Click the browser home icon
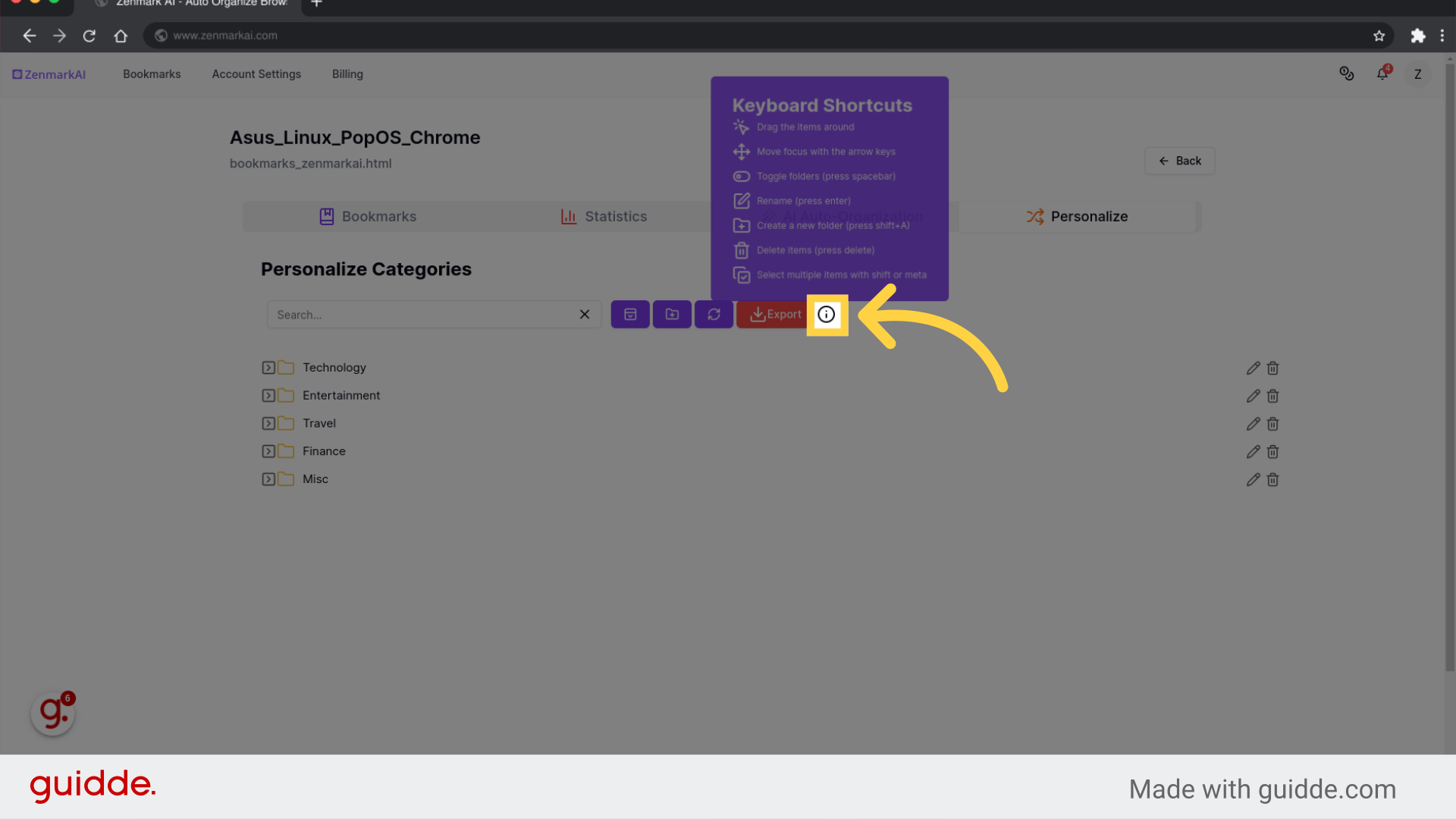Viewport: 1456px width, 819px height. [121, 36]
